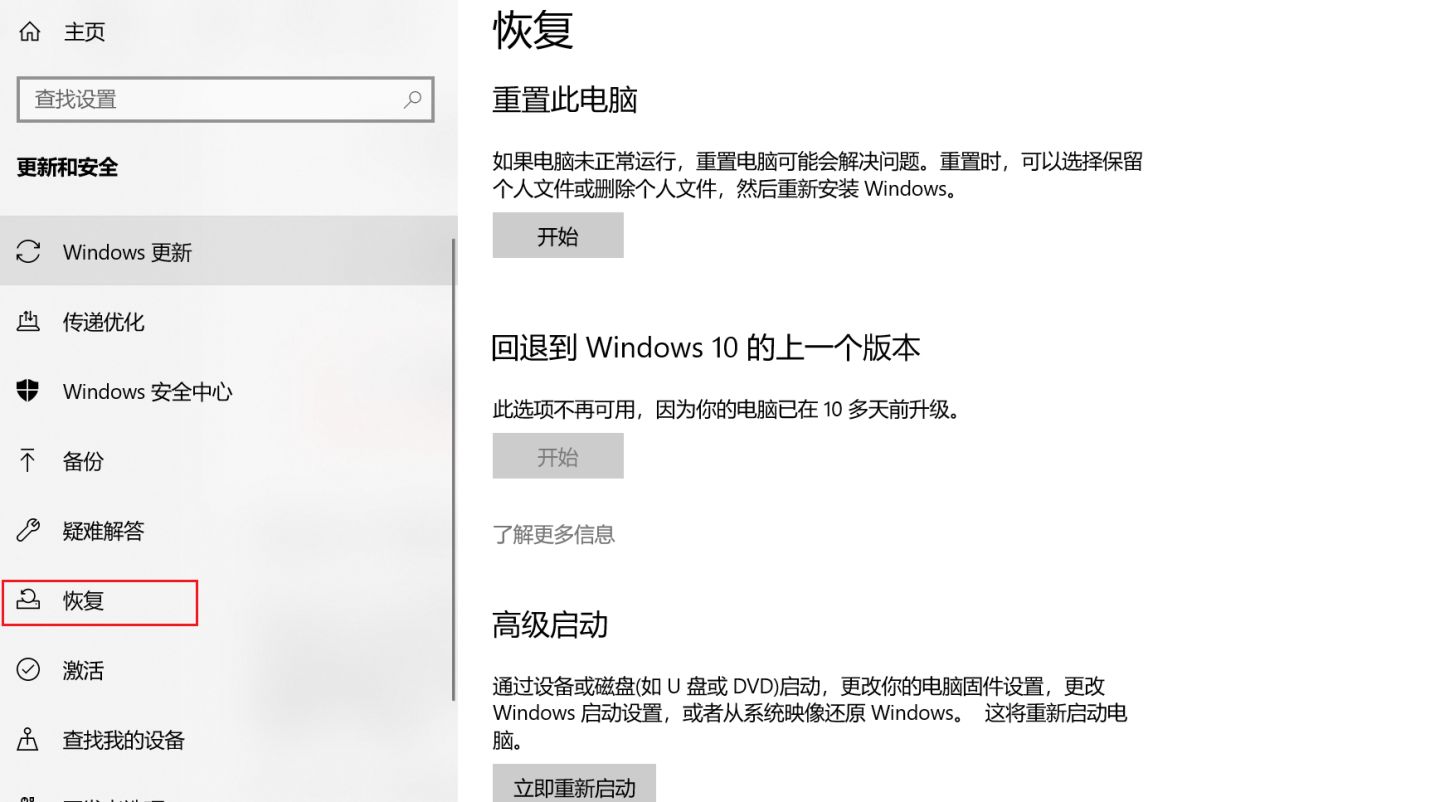Select 备份 in the left navigation
The image size is (1440, 802).
[x=84, y=461]
